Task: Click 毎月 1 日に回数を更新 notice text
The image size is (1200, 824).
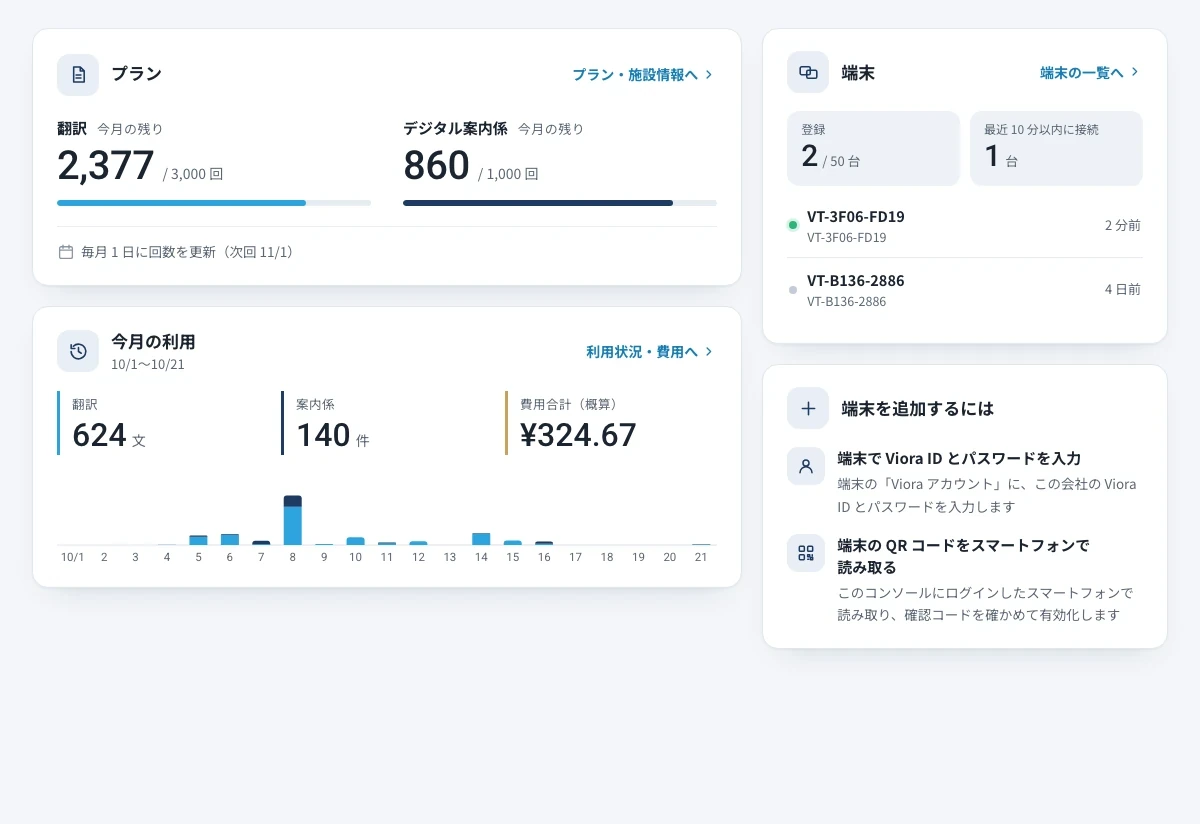Action: [187, 252]
